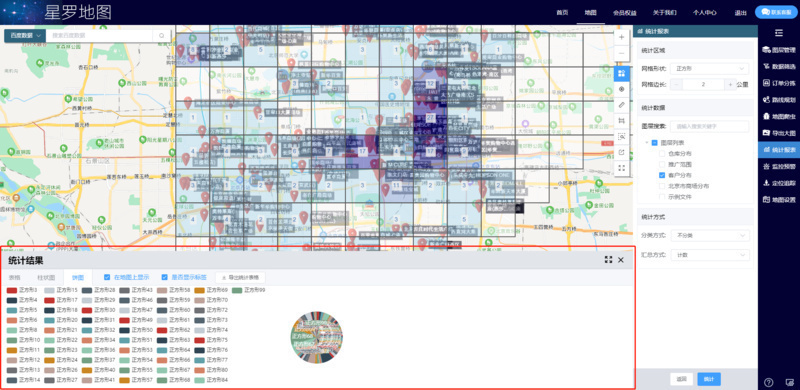Screen dimensions: 800x390
Task: Click the pie chart in the results panel
Action: pyautogui.click(x=316, y=337)
